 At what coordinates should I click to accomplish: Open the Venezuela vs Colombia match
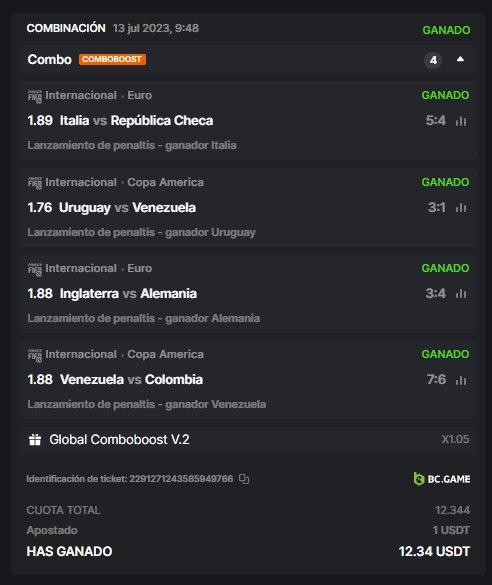pos(131,380)
